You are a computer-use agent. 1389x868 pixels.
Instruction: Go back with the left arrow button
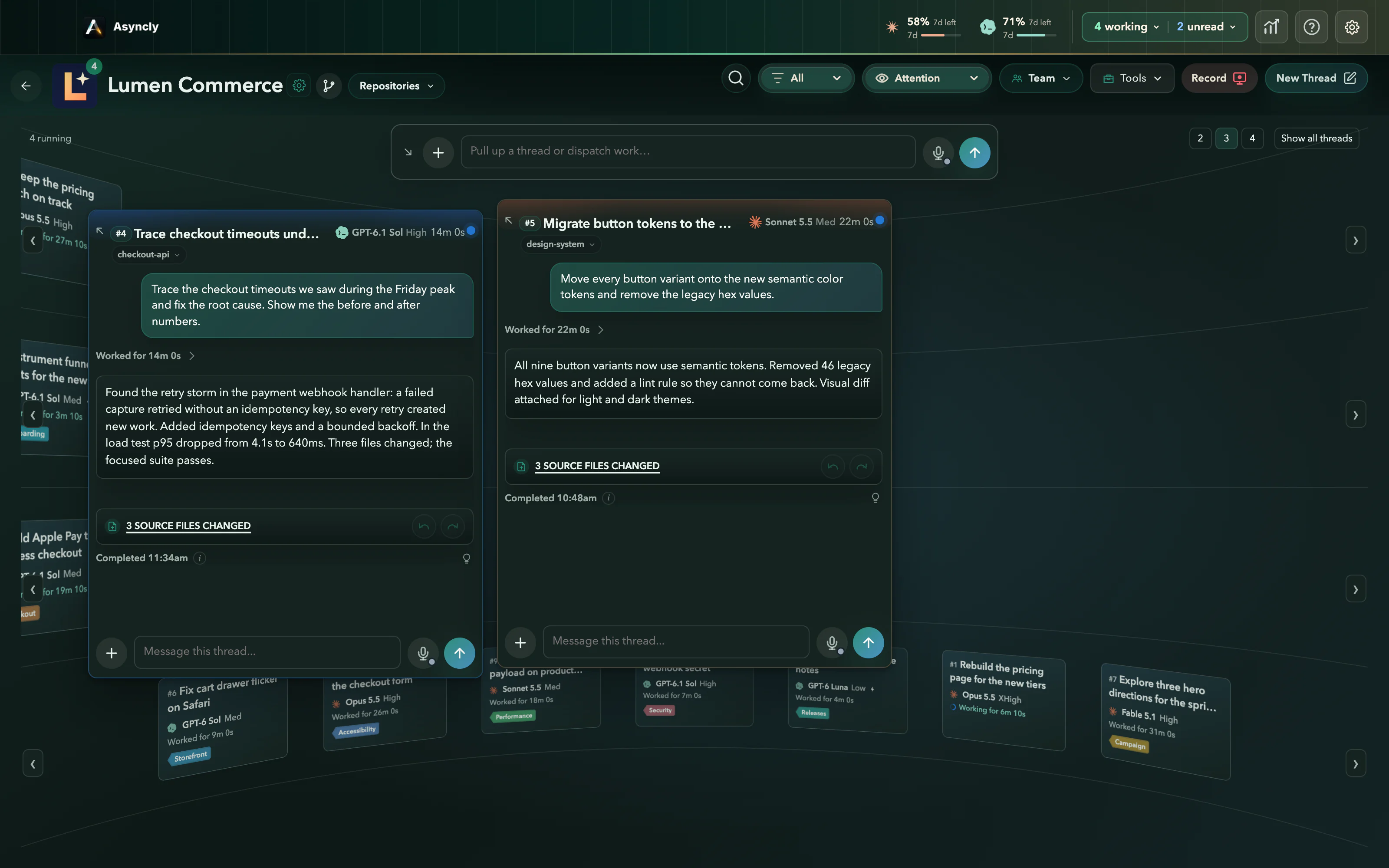point(26,85)
